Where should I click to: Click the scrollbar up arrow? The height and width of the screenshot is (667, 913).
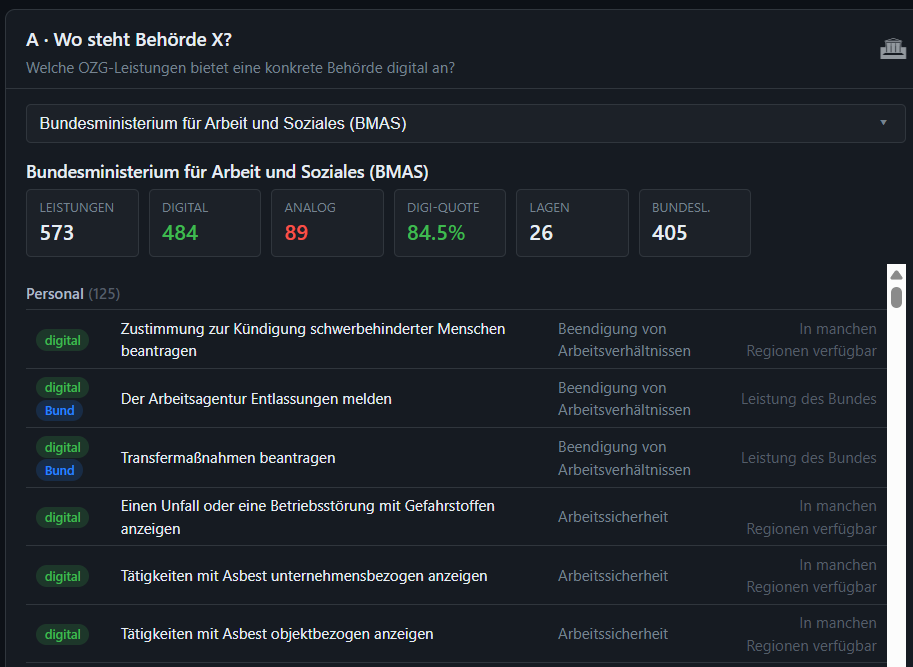click(896, 275)
